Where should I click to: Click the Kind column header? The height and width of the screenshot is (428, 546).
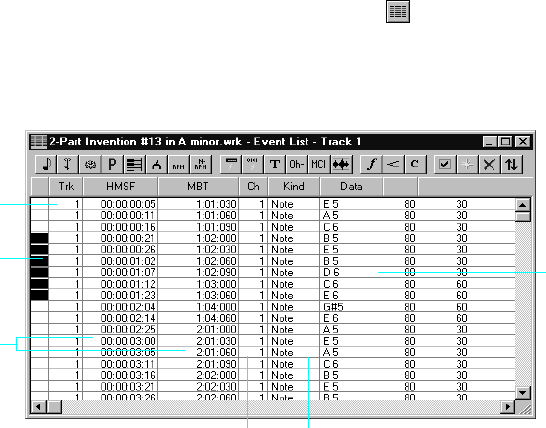click(294, 186)
